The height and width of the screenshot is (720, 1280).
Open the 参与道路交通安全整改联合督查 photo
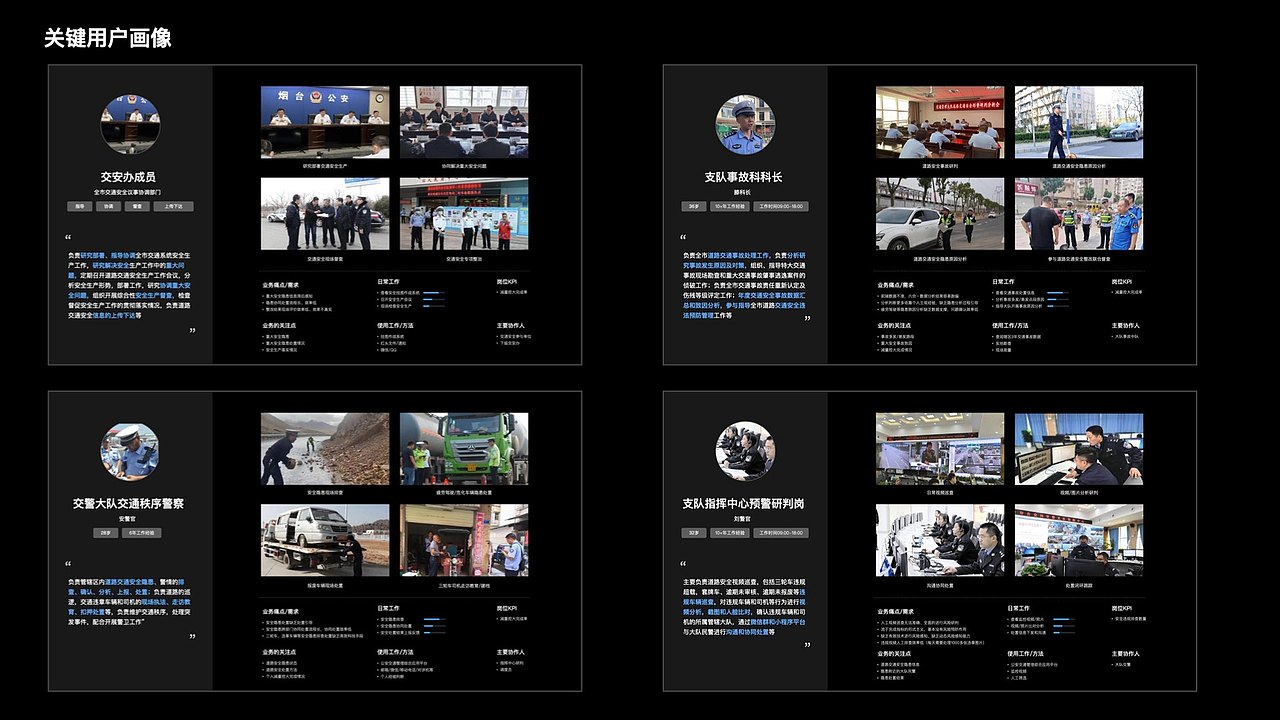(1079, 214)
